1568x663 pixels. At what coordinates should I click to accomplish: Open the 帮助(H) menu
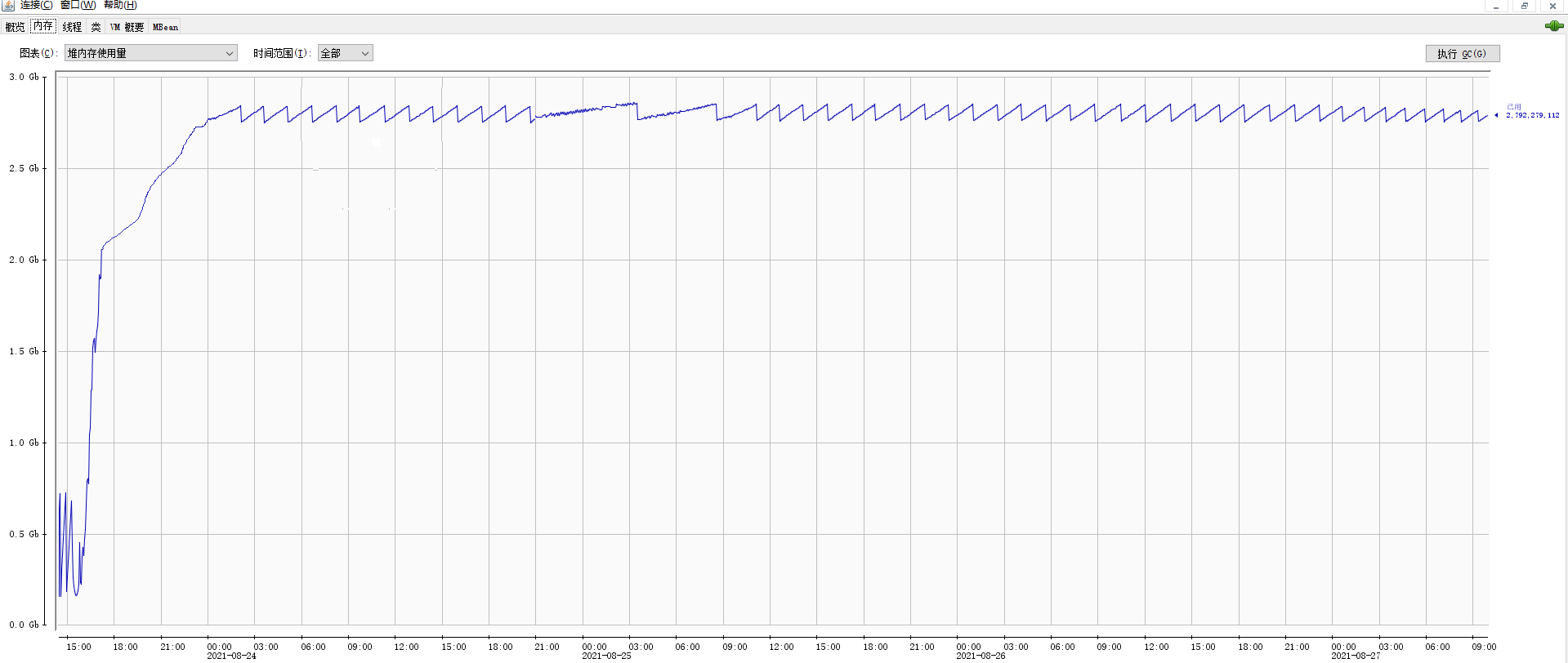(x=120, y=5)
